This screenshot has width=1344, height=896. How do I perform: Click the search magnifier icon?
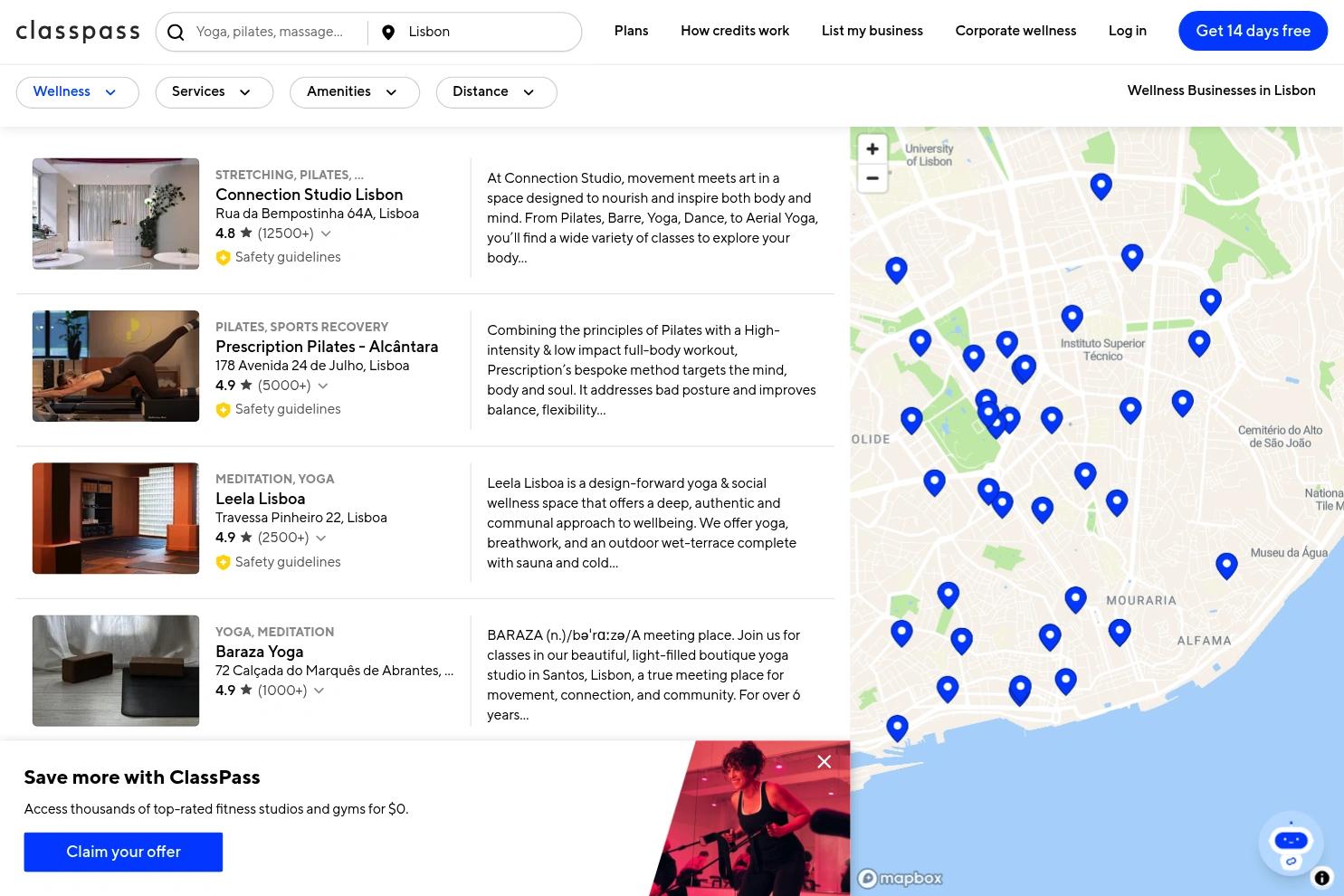[x=176, y=33]
